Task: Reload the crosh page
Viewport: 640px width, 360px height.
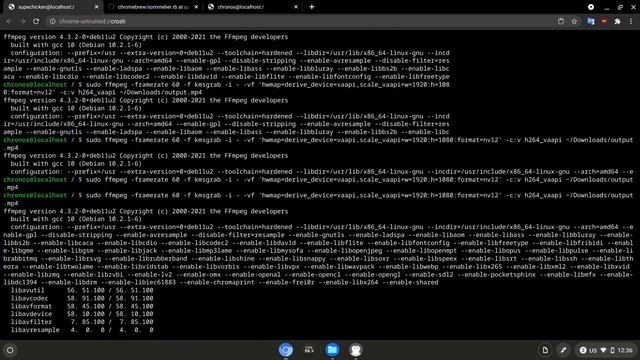Action: 36,21
